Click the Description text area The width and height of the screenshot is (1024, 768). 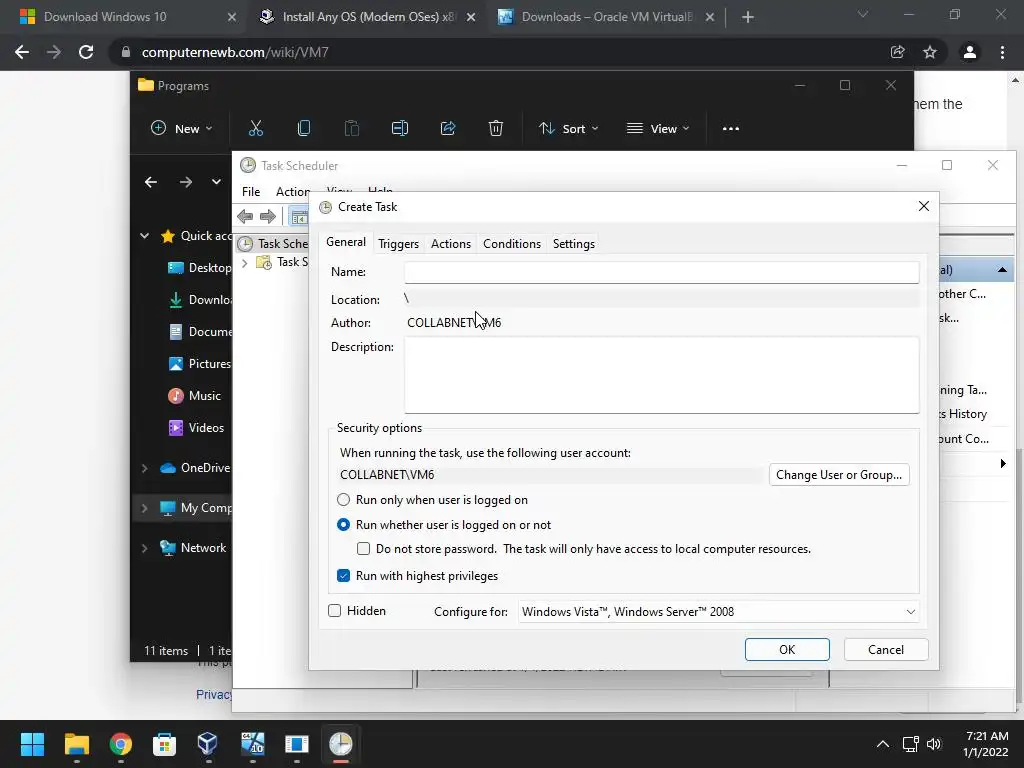pos(662,375)
